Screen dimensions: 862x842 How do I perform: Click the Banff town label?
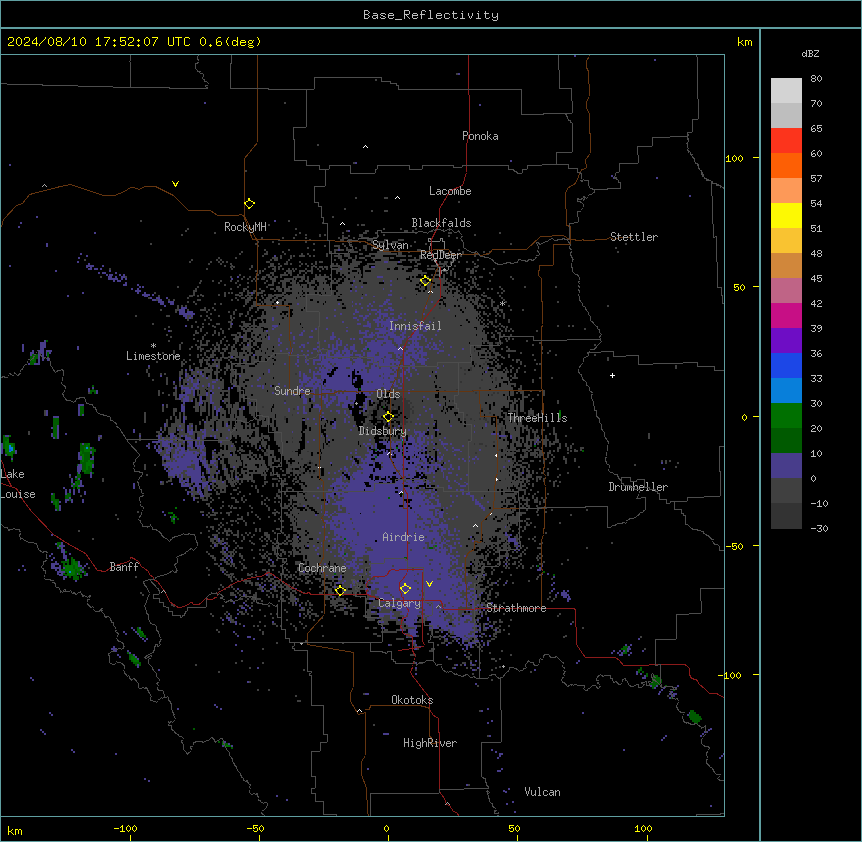124,567
